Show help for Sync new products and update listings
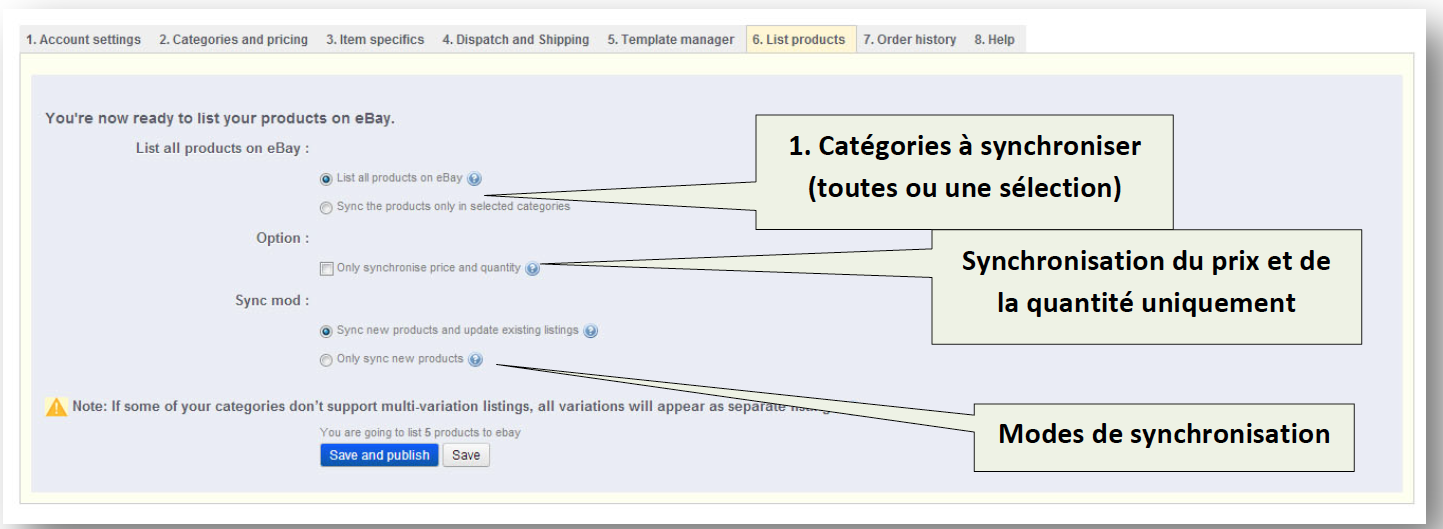 [x=591, y=332]
